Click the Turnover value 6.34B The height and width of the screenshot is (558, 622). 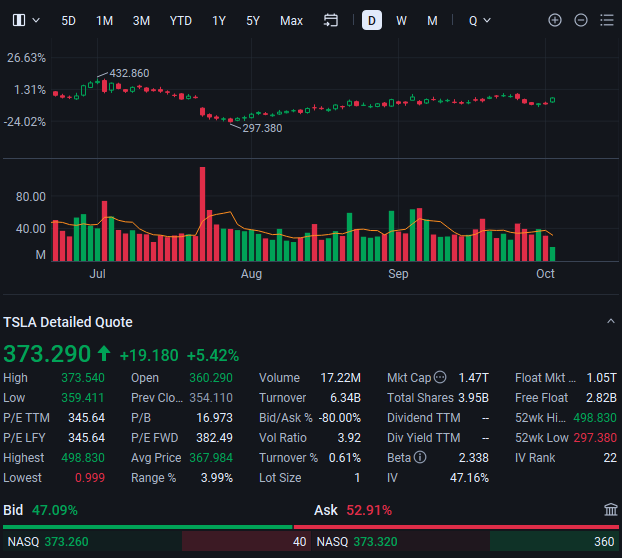click(346, 398)
